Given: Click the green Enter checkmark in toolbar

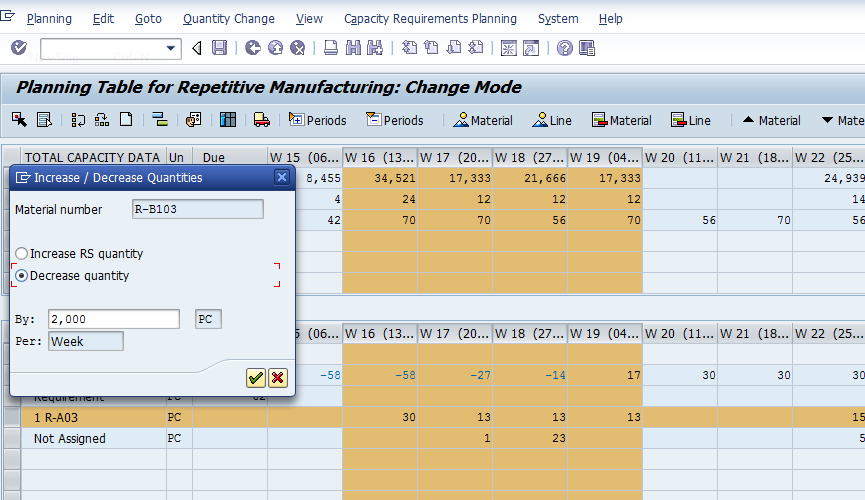Looking at the screenshot, I should (18, 48).
